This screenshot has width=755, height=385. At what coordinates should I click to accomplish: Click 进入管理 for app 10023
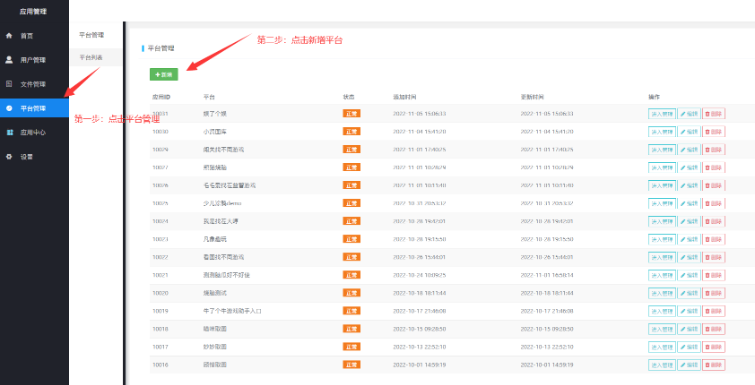(662, 239)
